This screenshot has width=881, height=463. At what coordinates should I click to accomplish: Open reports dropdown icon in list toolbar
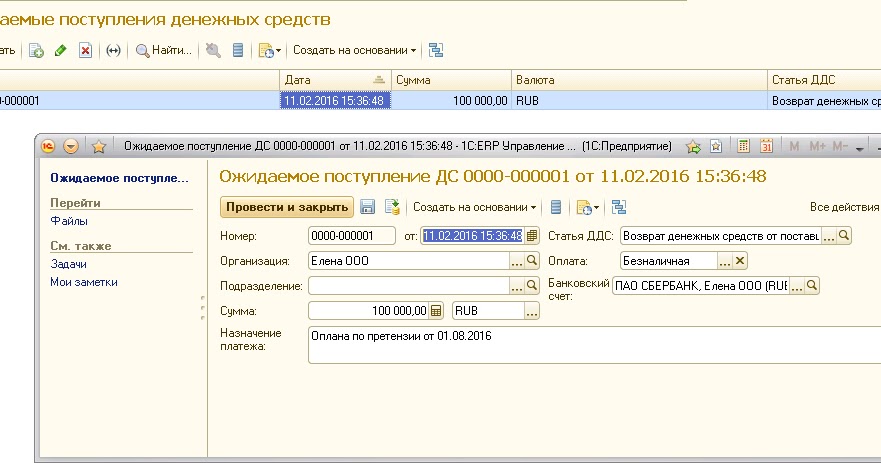click(x=269, y=51)
